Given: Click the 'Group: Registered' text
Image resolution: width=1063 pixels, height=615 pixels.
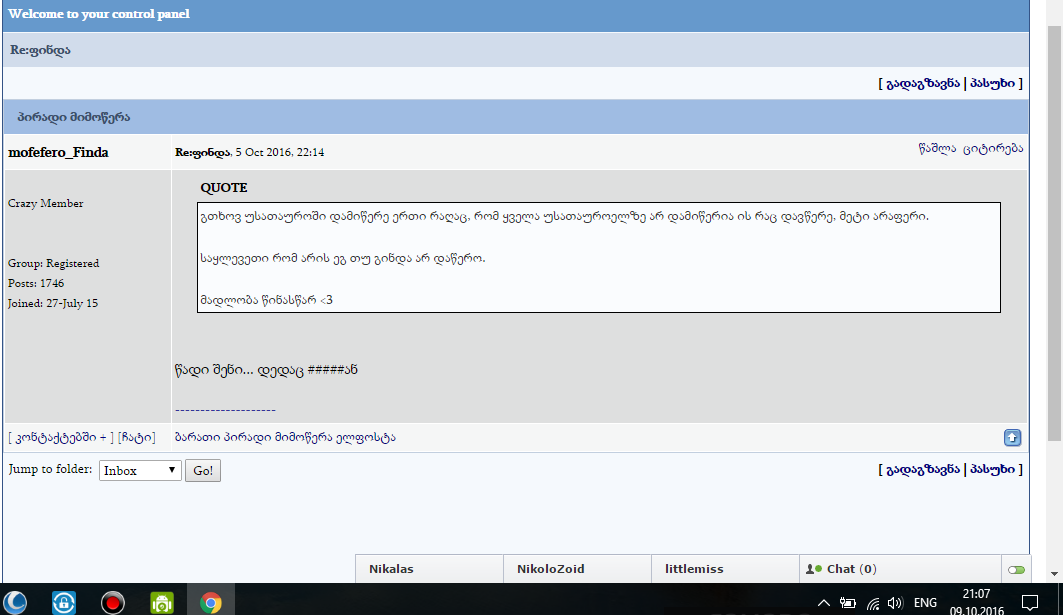Looking at the screenshot, I should pyautogui.click(x=54, y=263).
